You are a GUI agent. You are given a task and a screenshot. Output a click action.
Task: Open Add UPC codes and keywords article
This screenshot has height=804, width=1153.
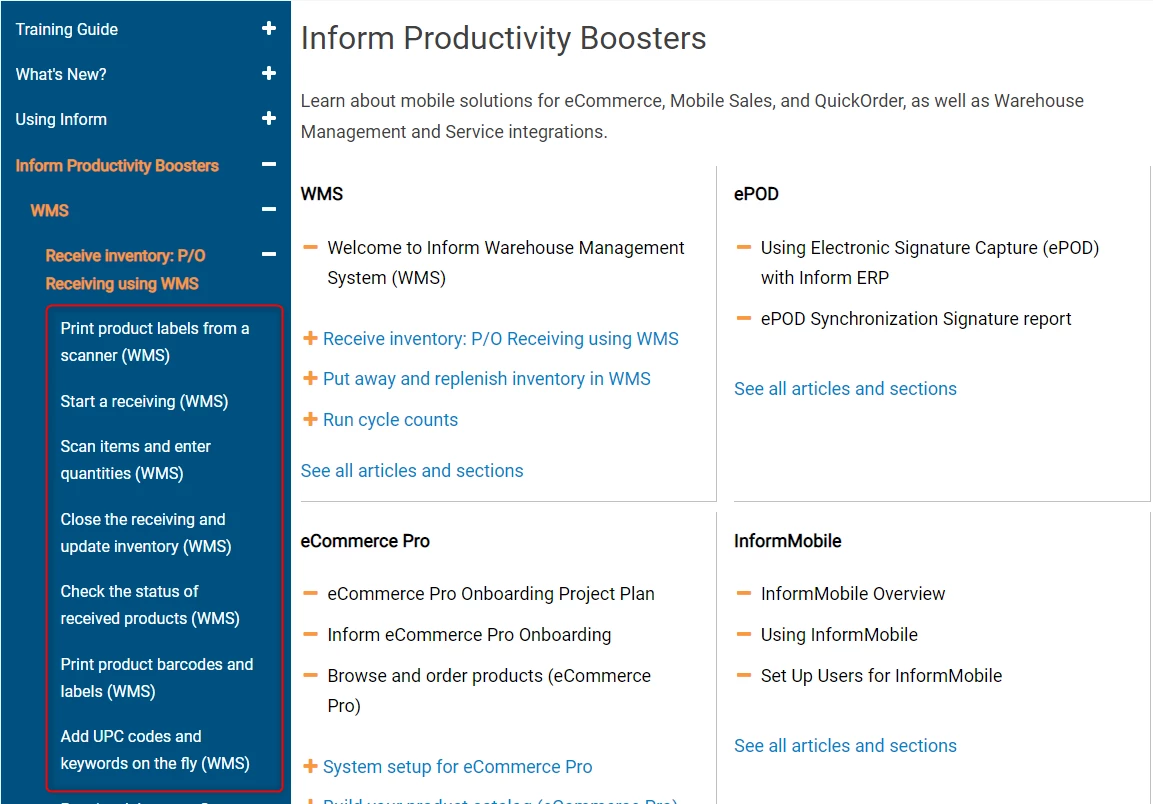click(x=155, y=750)
